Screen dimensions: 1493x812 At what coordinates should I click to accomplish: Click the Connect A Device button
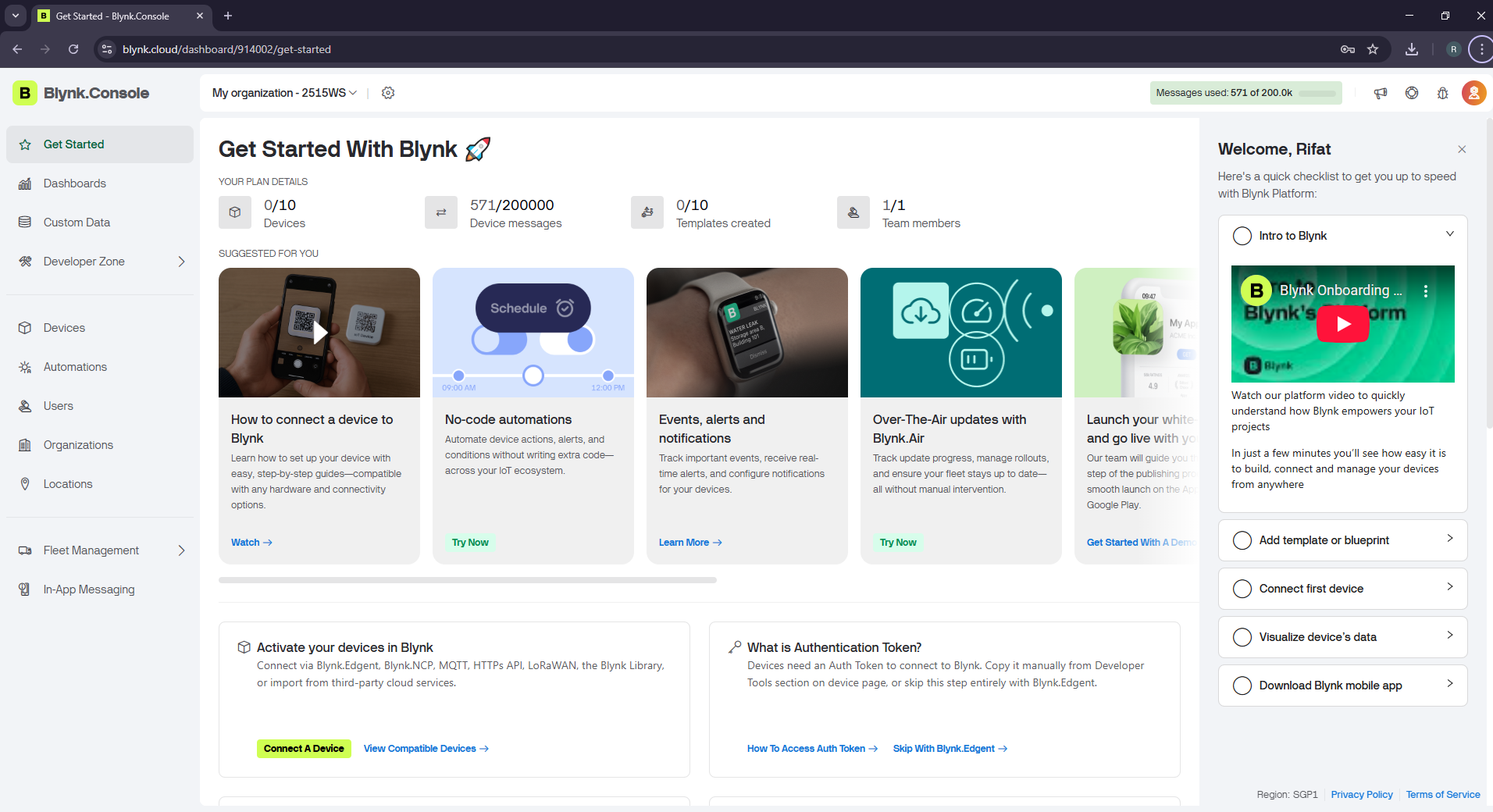pyautogui.click(x=304, y=749)
